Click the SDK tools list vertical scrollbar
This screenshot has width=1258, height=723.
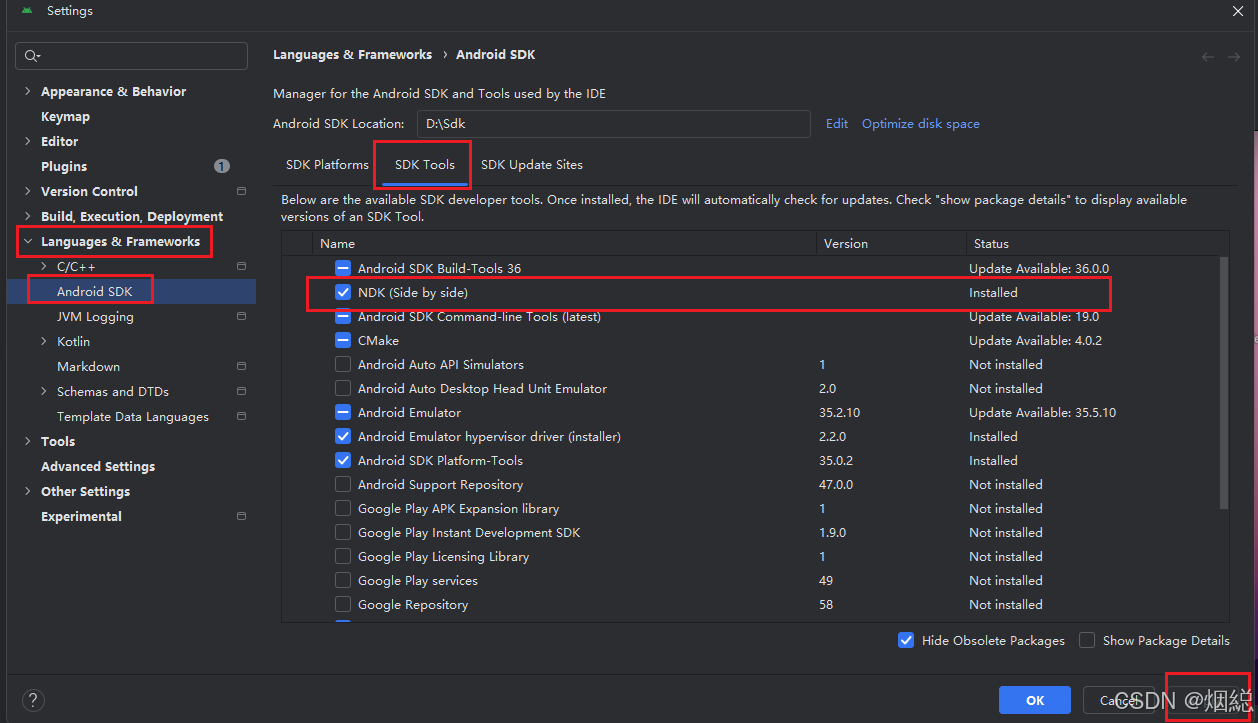(1223, 383)
